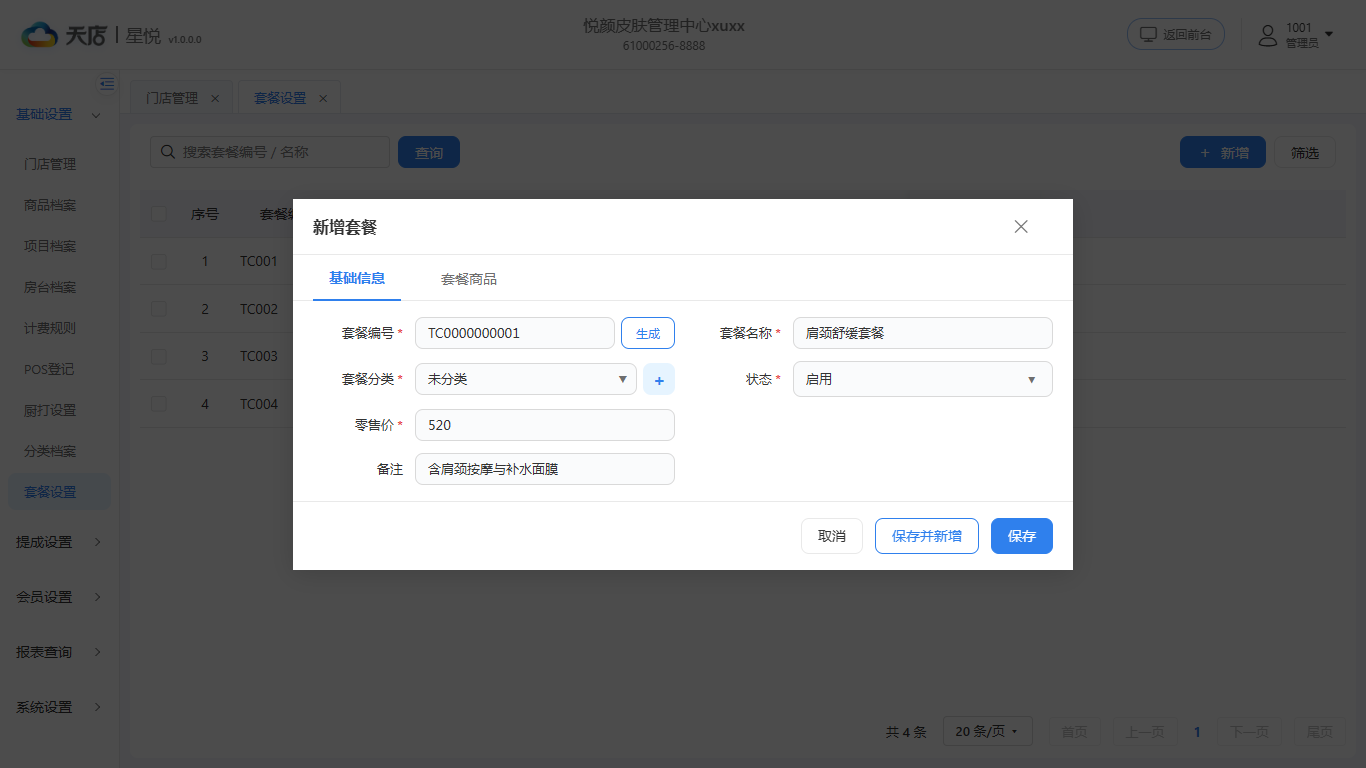Viewport: 1366px width, 768px height.
Task: Click 取消 to cancel the dialog
Action: [832, 536]
